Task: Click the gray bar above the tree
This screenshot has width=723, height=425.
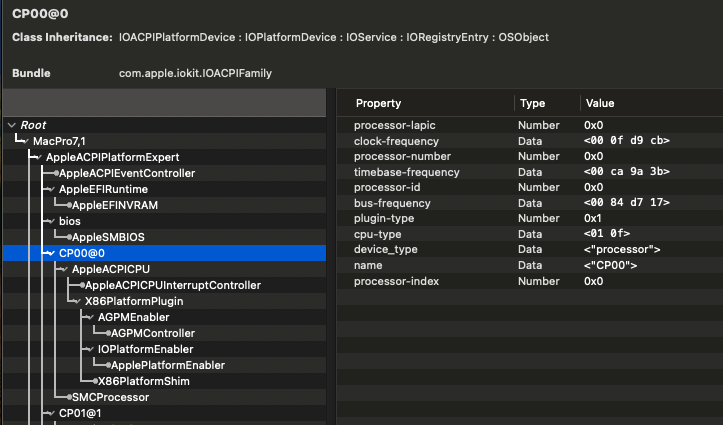Action: [x=164, y=102]
